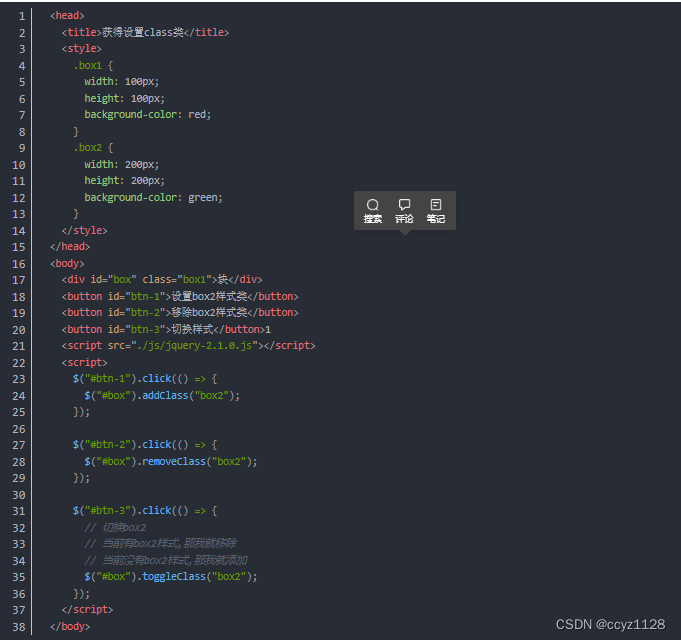This screenshot has width=681, height=642.
Task: Click the closing body tag
Action: pos(70,627)
